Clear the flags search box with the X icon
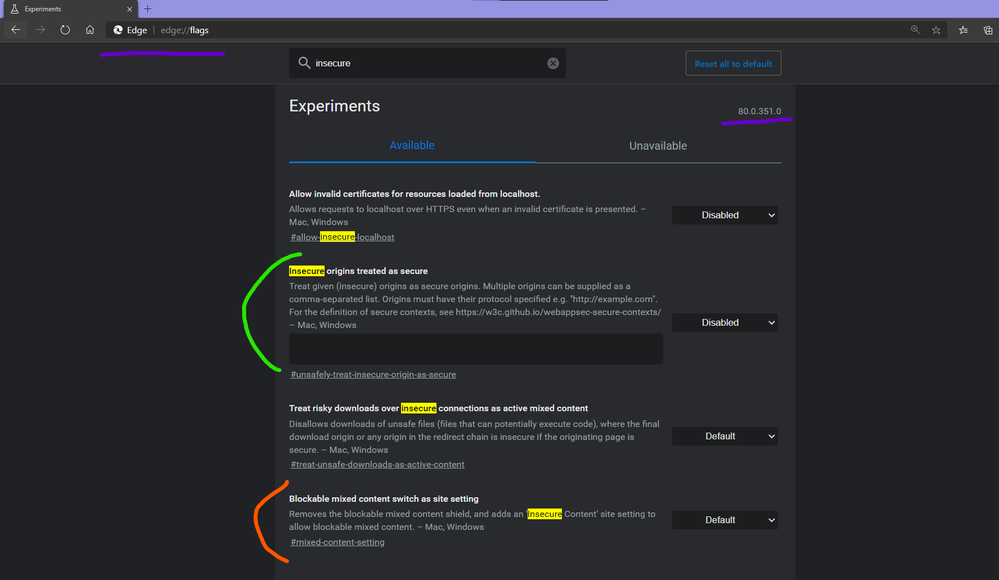 tap(553, 63)
